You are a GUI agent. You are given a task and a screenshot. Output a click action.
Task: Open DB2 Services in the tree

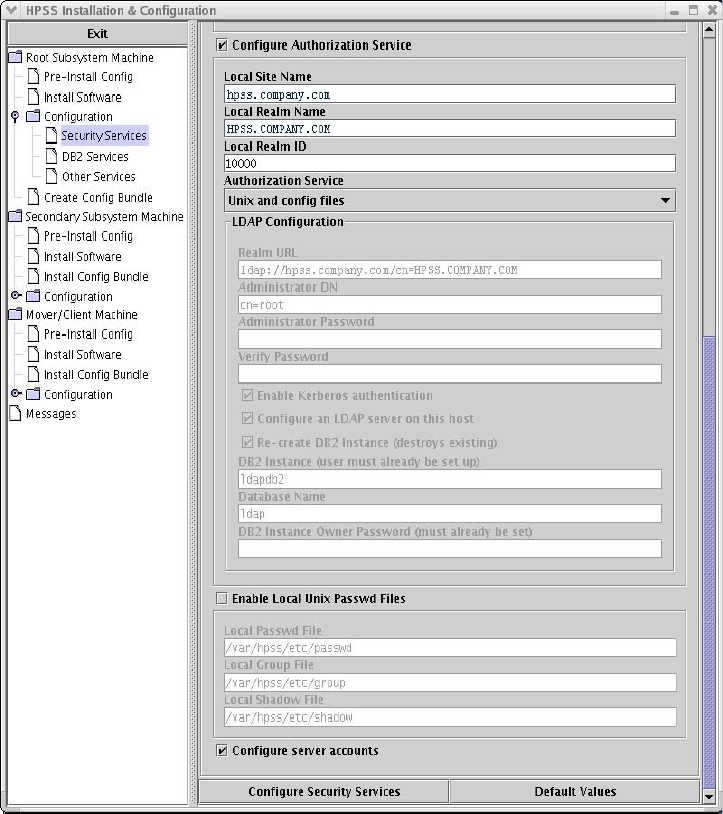95,156
